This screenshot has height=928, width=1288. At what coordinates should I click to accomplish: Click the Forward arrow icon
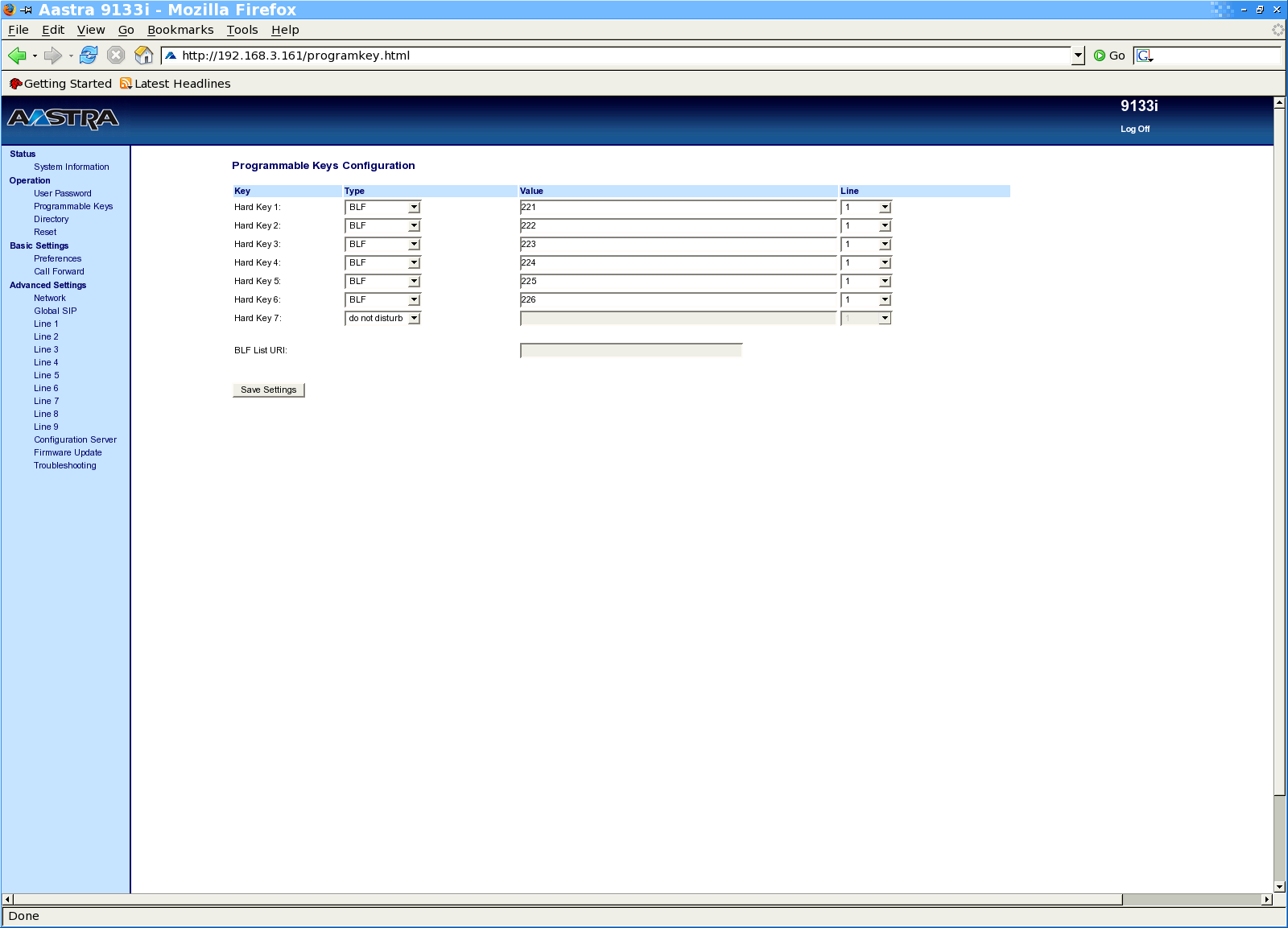point(52,56)
